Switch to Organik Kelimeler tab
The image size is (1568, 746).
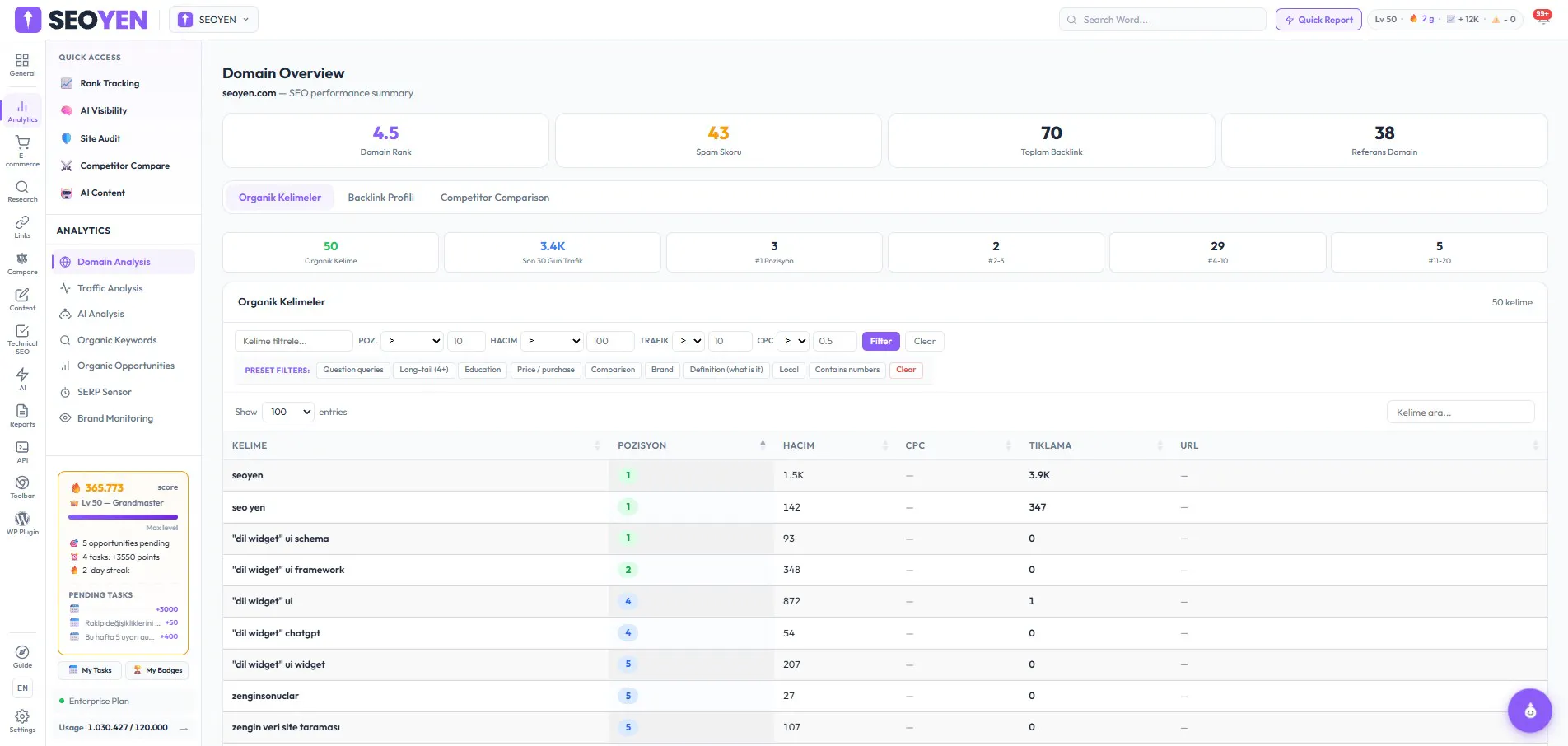click(280, 198)
